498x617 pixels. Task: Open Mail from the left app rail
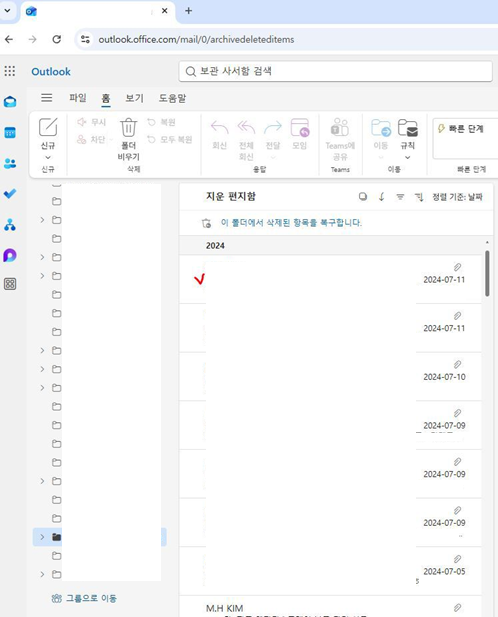(x=10, y=102)
